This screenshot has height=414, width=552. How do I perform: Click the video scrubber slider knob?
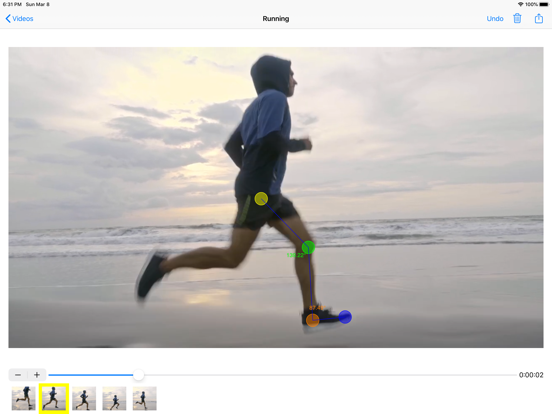pos(138,375)
